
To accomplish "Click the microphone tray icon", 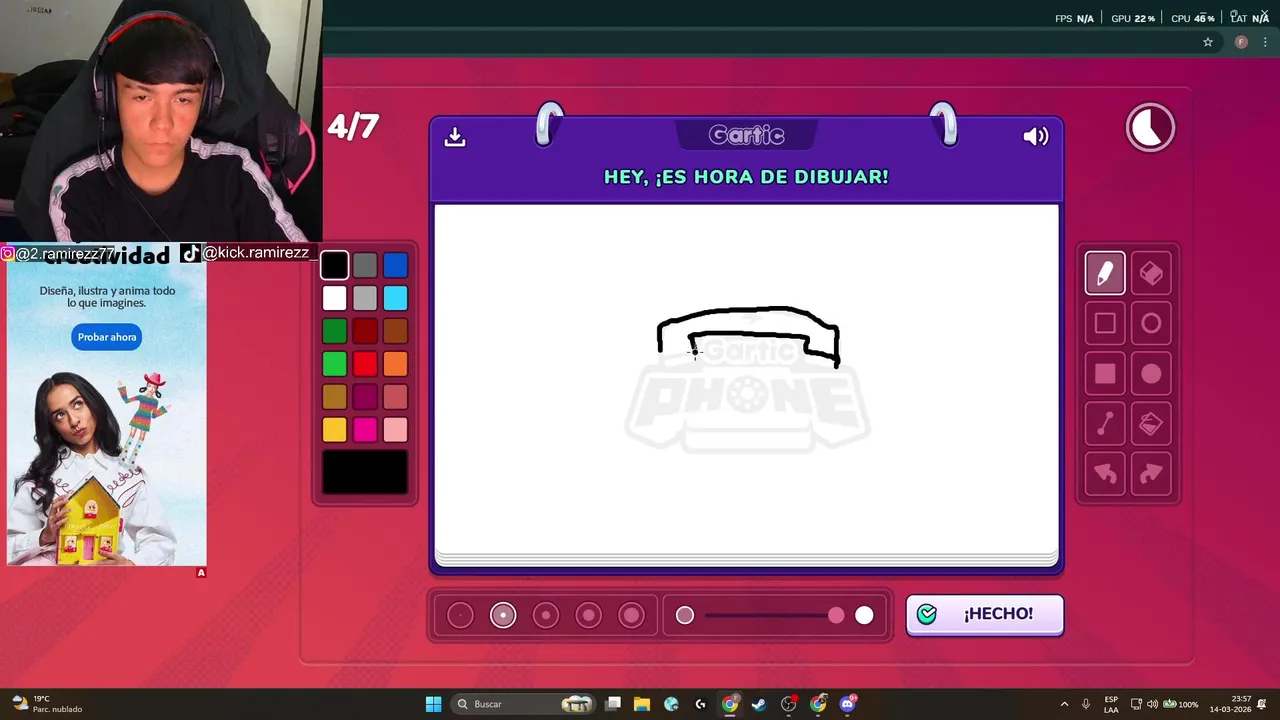I will pos(1086,704).
